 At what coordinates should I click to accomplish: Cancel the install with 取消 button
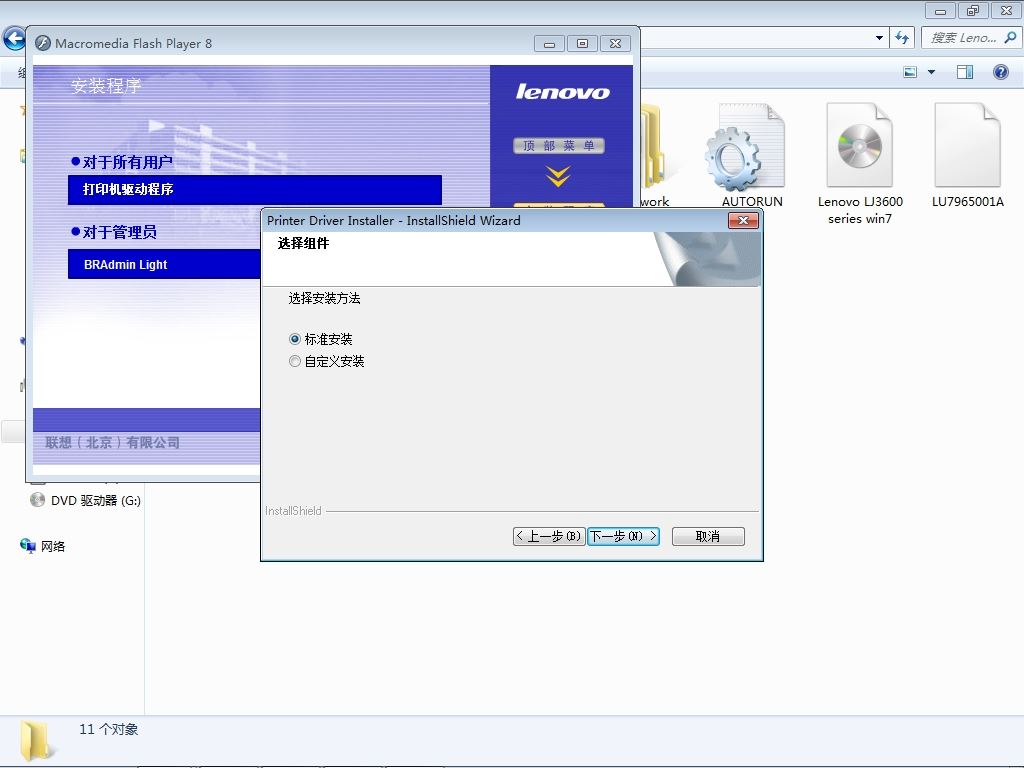click(x=708, y=536)
